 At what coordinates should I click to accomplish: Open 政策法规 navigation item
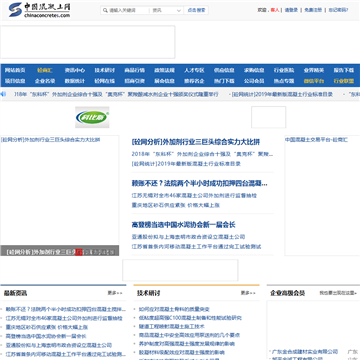pos(164,70)
